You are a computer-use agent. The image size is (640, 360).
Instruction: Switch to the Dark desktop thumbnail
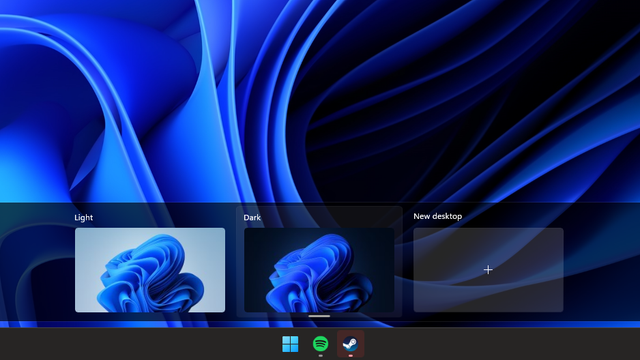319,270
